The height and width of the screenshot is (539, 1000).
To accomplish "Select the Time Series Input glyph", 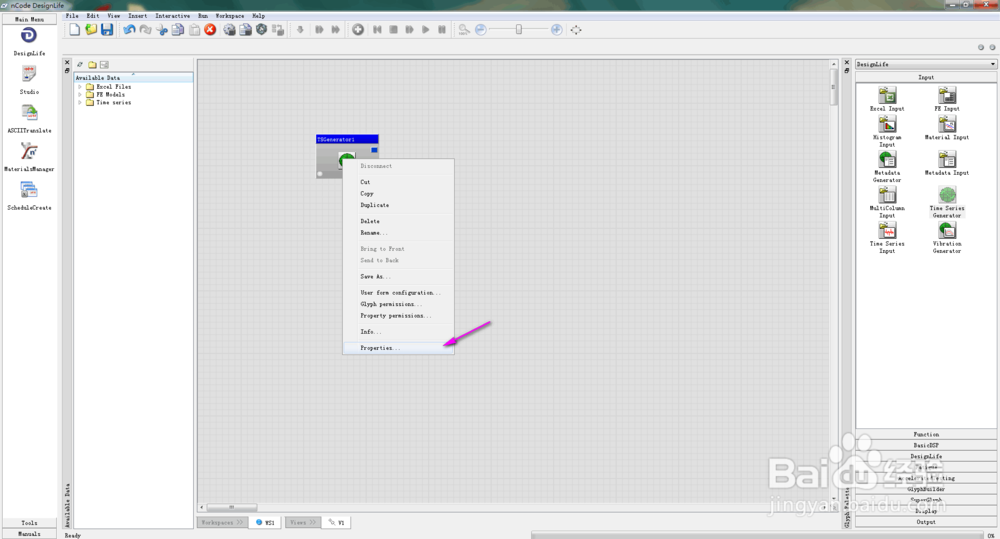I will point(887,238).
